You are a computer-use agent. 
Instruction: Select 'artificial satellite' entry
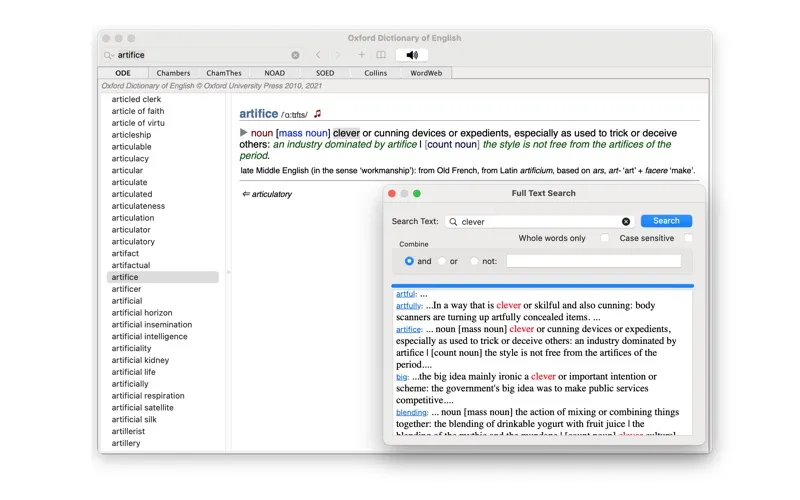(142, 408)
